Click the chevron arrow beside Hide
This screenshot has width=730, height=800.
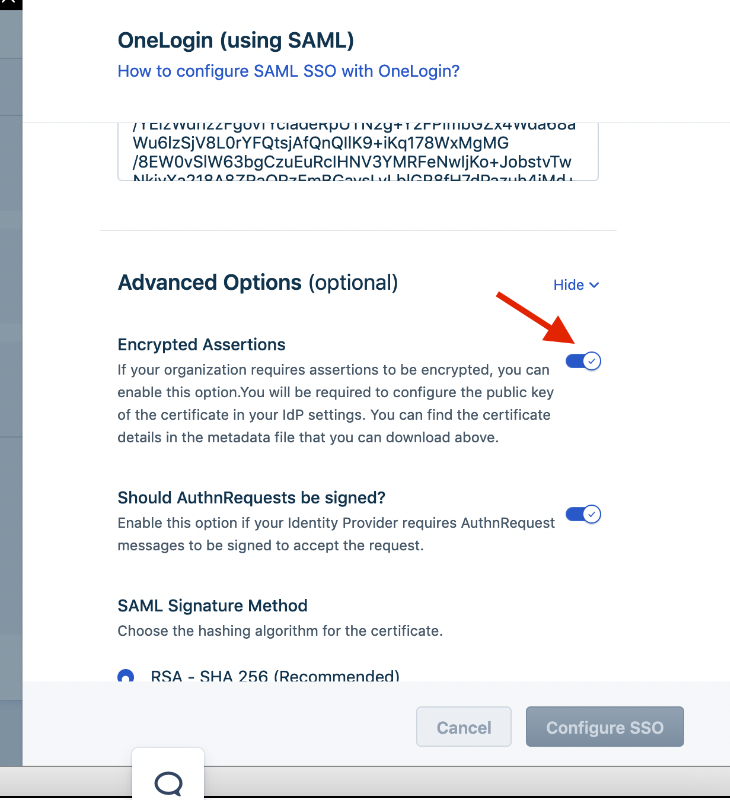pos(594,285)
